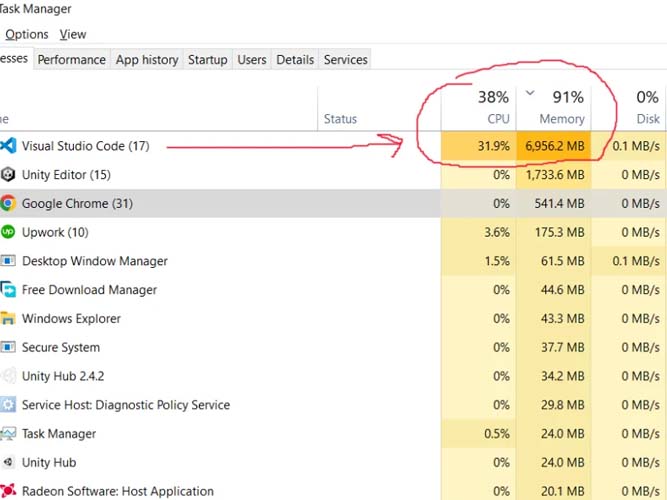
Task: Open the Options menu
Action: pos(26,34)
